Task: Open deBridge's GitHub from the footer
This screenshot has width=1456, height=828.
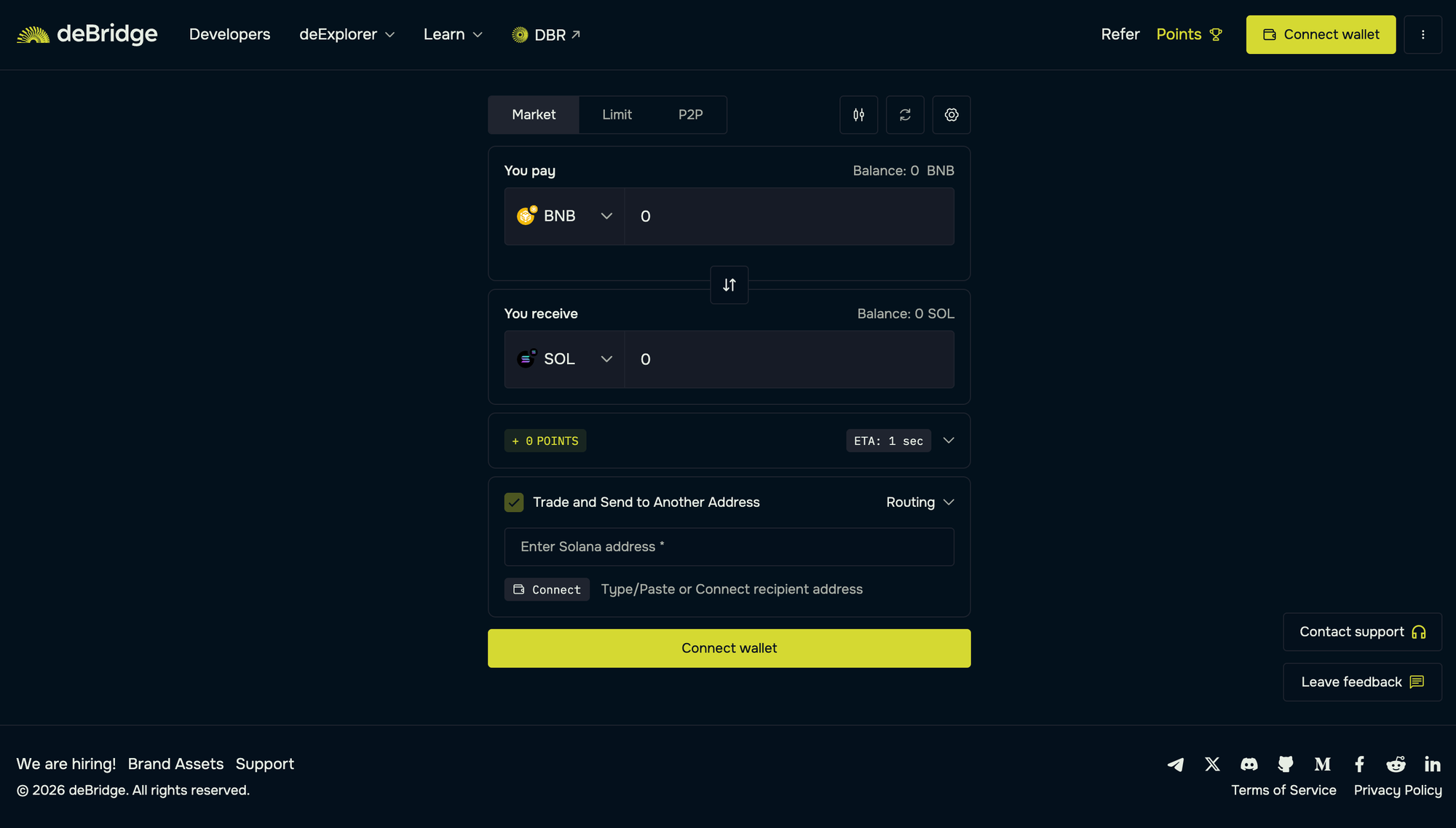Action: (x=1286, y=764)
